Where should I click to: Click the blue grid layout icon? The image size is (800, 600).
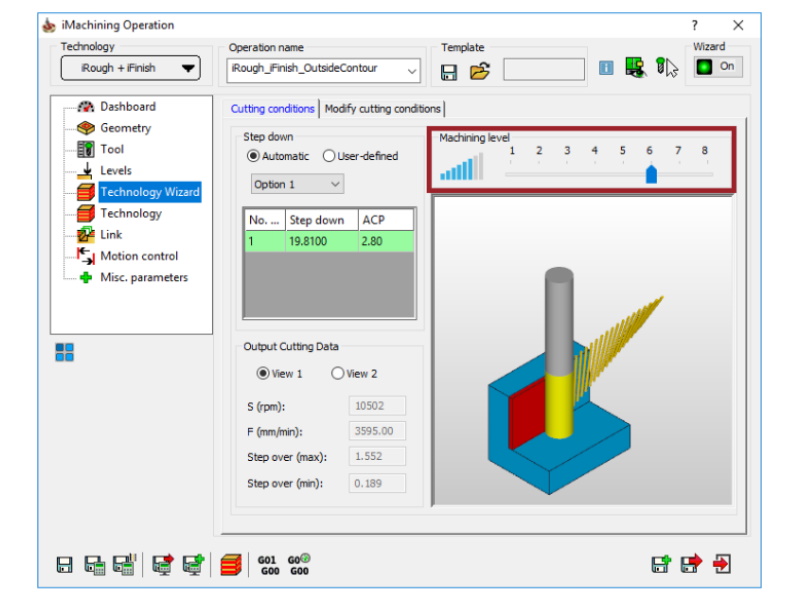pyautogui.click(x=64, y=351)
